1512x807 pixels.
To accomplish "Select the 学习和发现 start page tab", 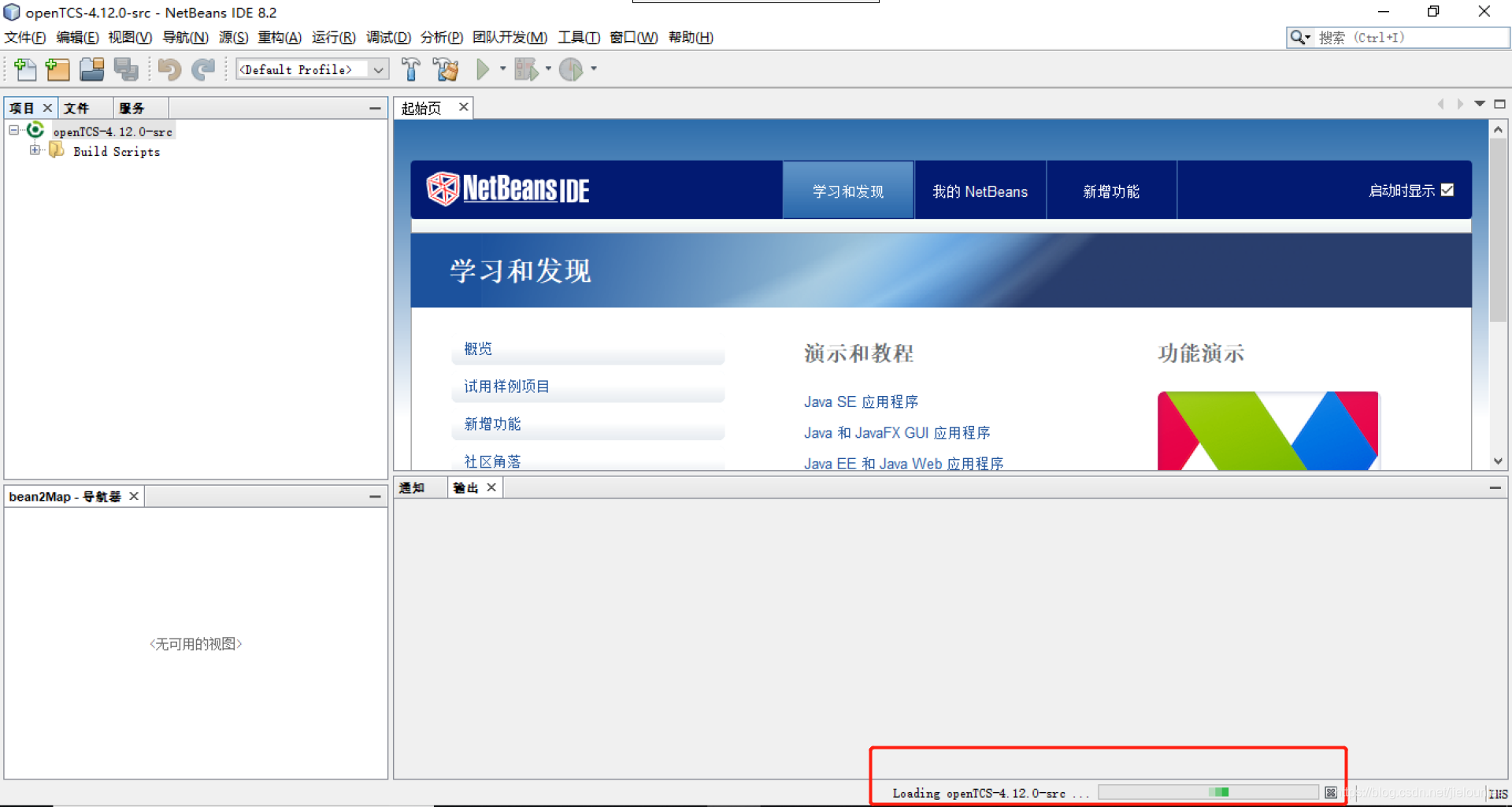I will [x=848, y=191].
